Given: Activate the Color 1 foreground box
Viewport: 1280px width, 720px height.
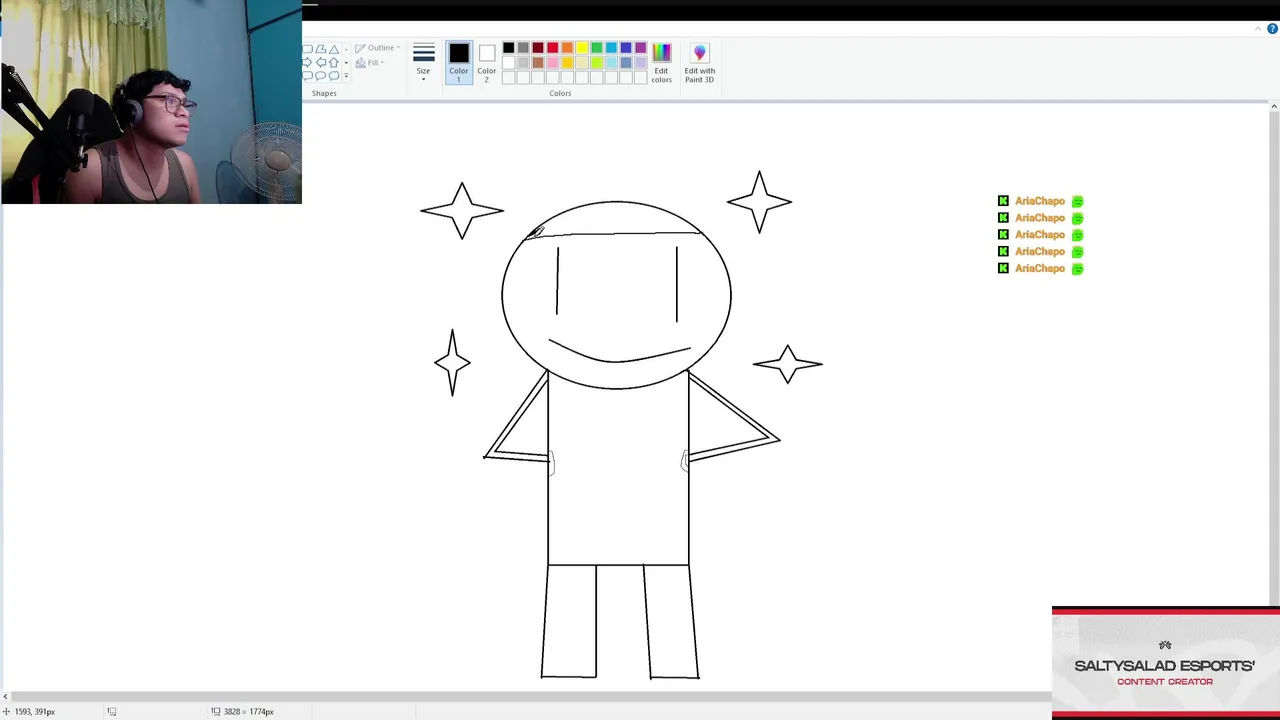Looking at the screenshot, I should pos(458,62).
